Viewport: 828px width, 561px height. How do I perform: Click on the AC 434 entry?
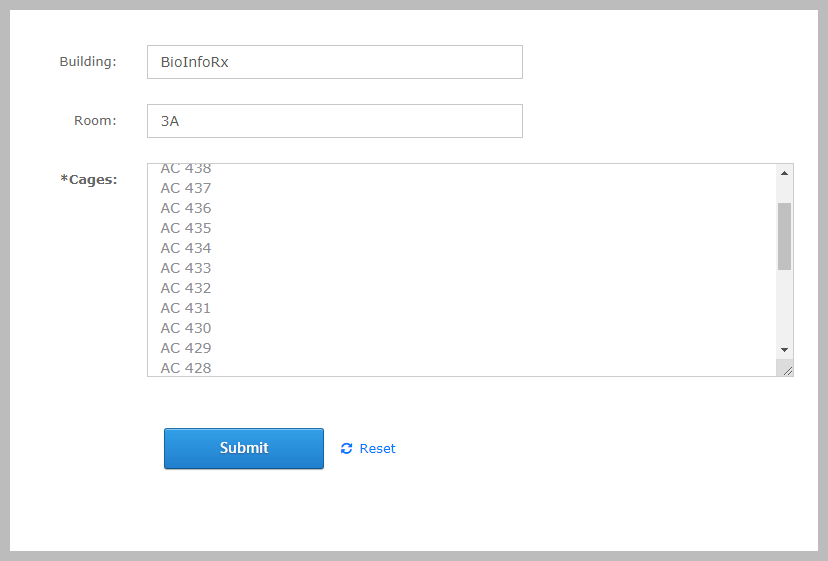186,248
